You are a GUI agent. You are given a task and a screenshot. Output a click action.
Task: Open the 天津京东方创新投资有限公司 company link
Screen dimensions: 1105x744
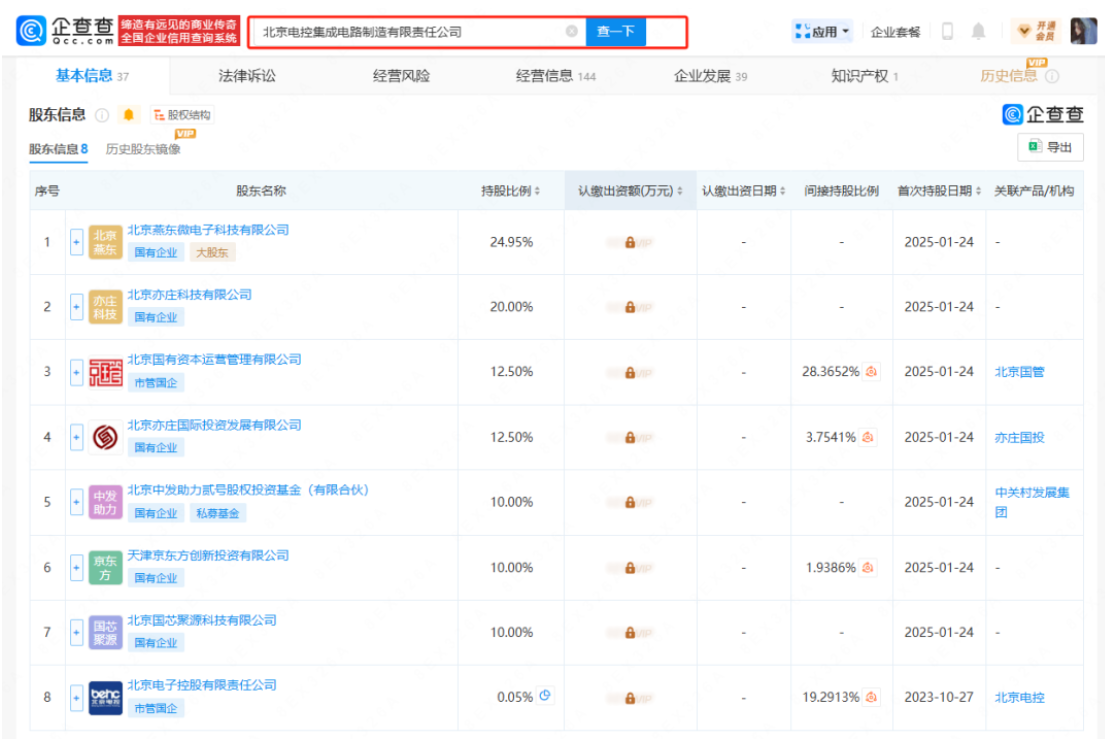pos(208,555)
